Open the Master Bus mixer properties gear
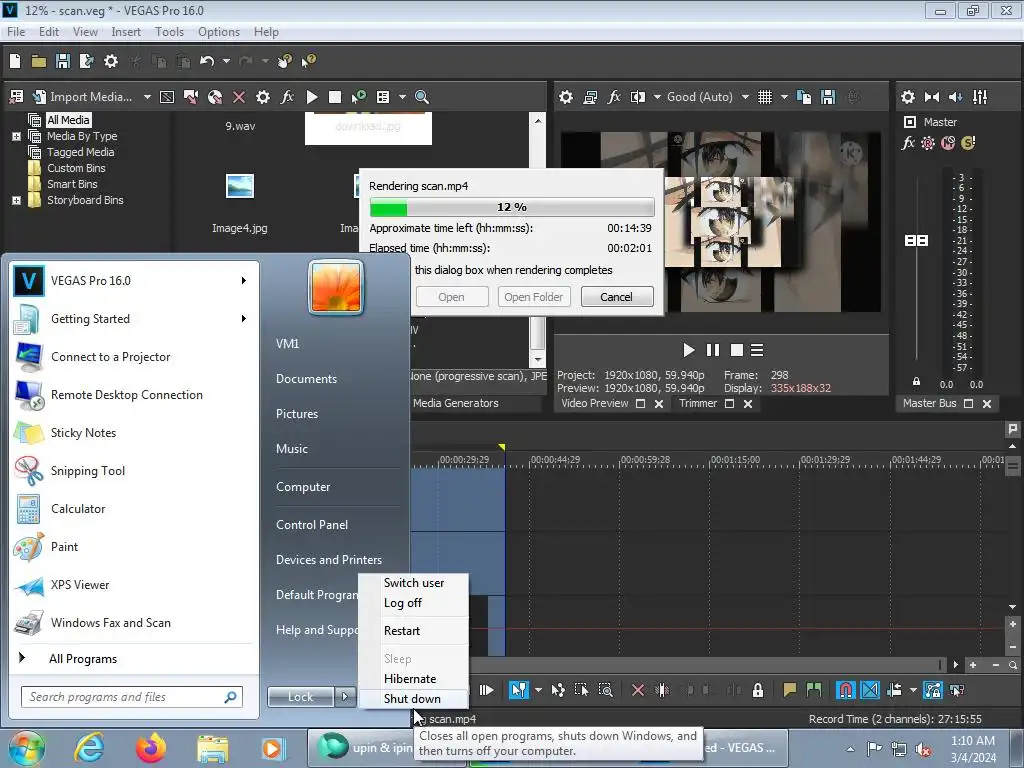The image size is (1024, 768). click(x=908, y=97)
